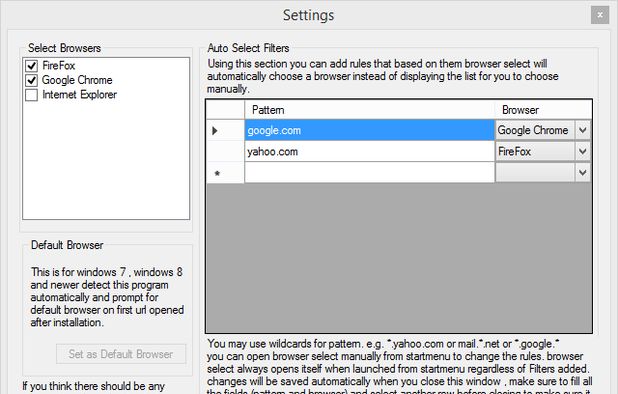Close the Settings window
The width and height of the screenshot is (618, 394).
pos(600,15)
